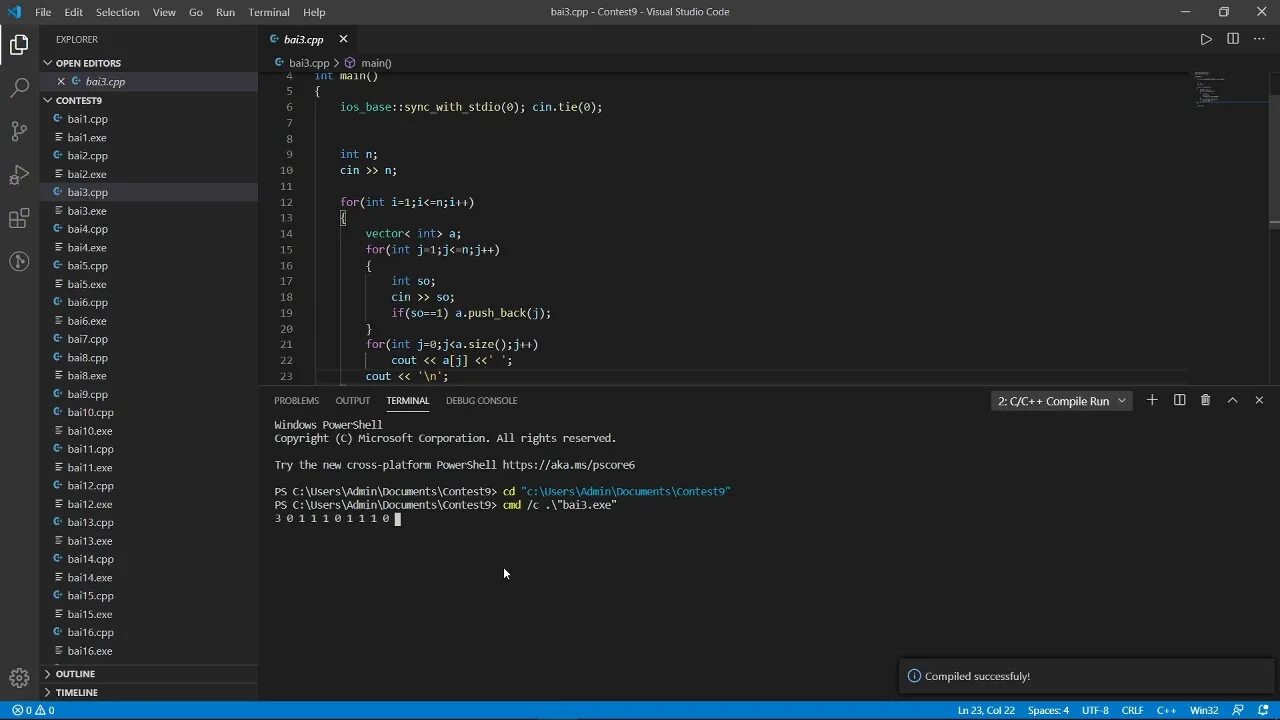Run code with the play icon
The width and height of the screenshot is (1280, 720).
point(1206,39)
